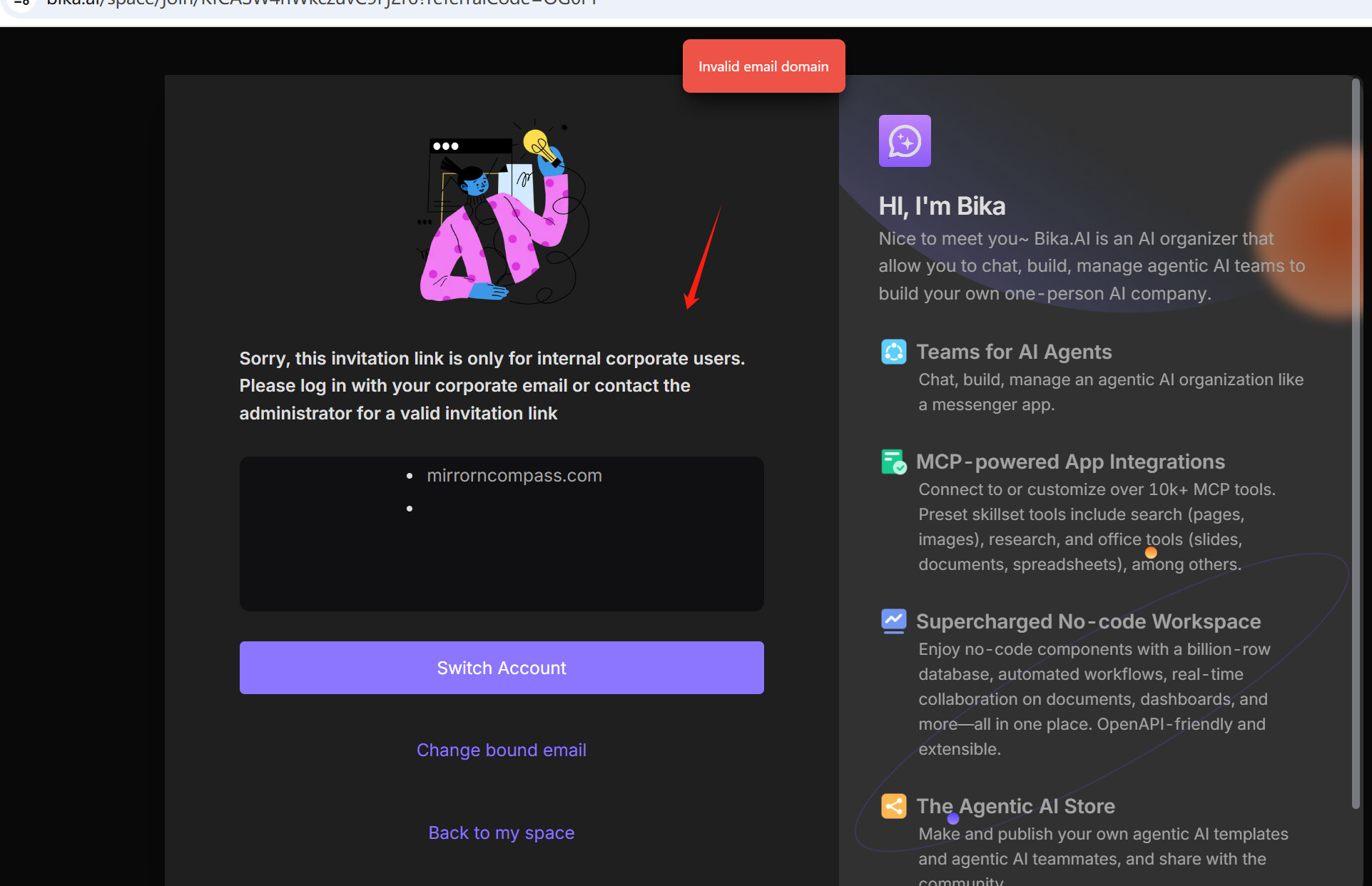Image resolution: width=1372 pixels, height=886 pixels.
Task: Click the purple Bika chat logo icon
Action: pyautogui.click(x=904, y=141)
